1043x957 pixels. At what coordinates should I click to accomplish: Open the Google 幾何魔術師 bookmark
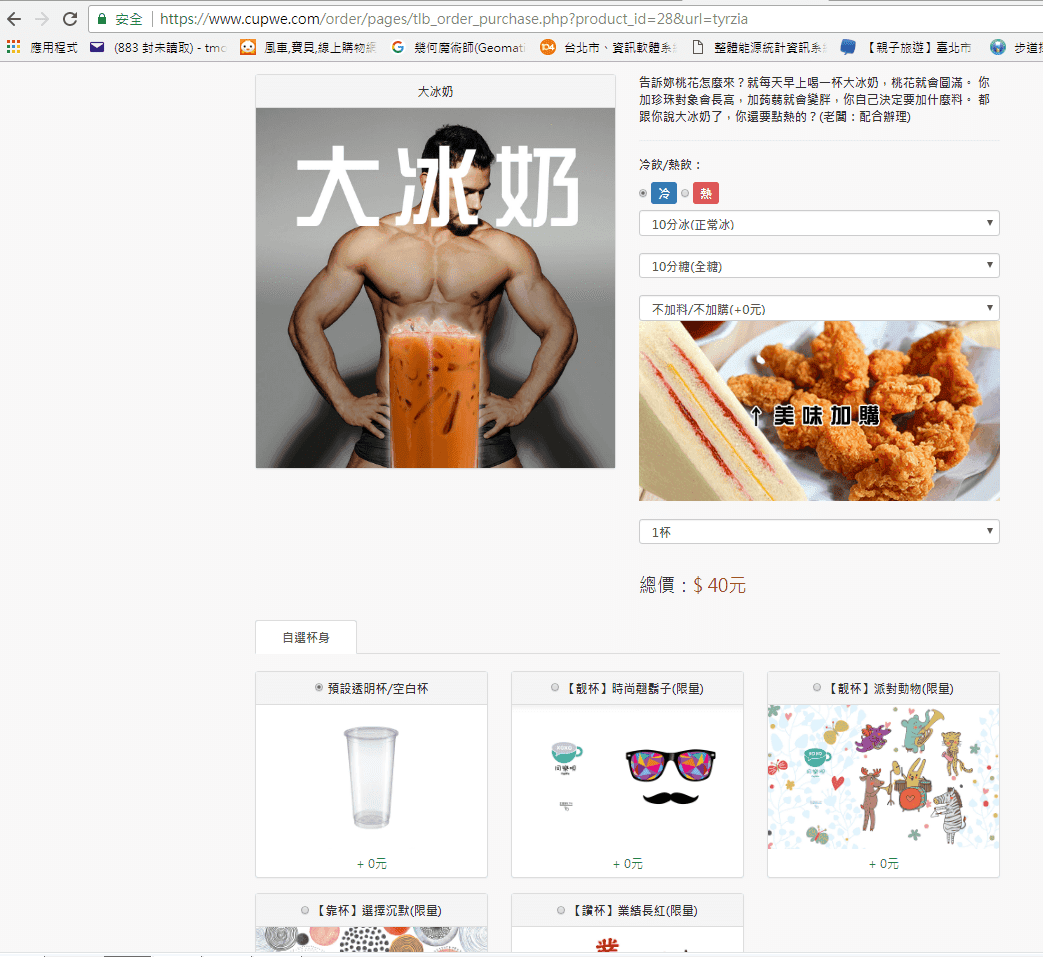coord(458,47)
